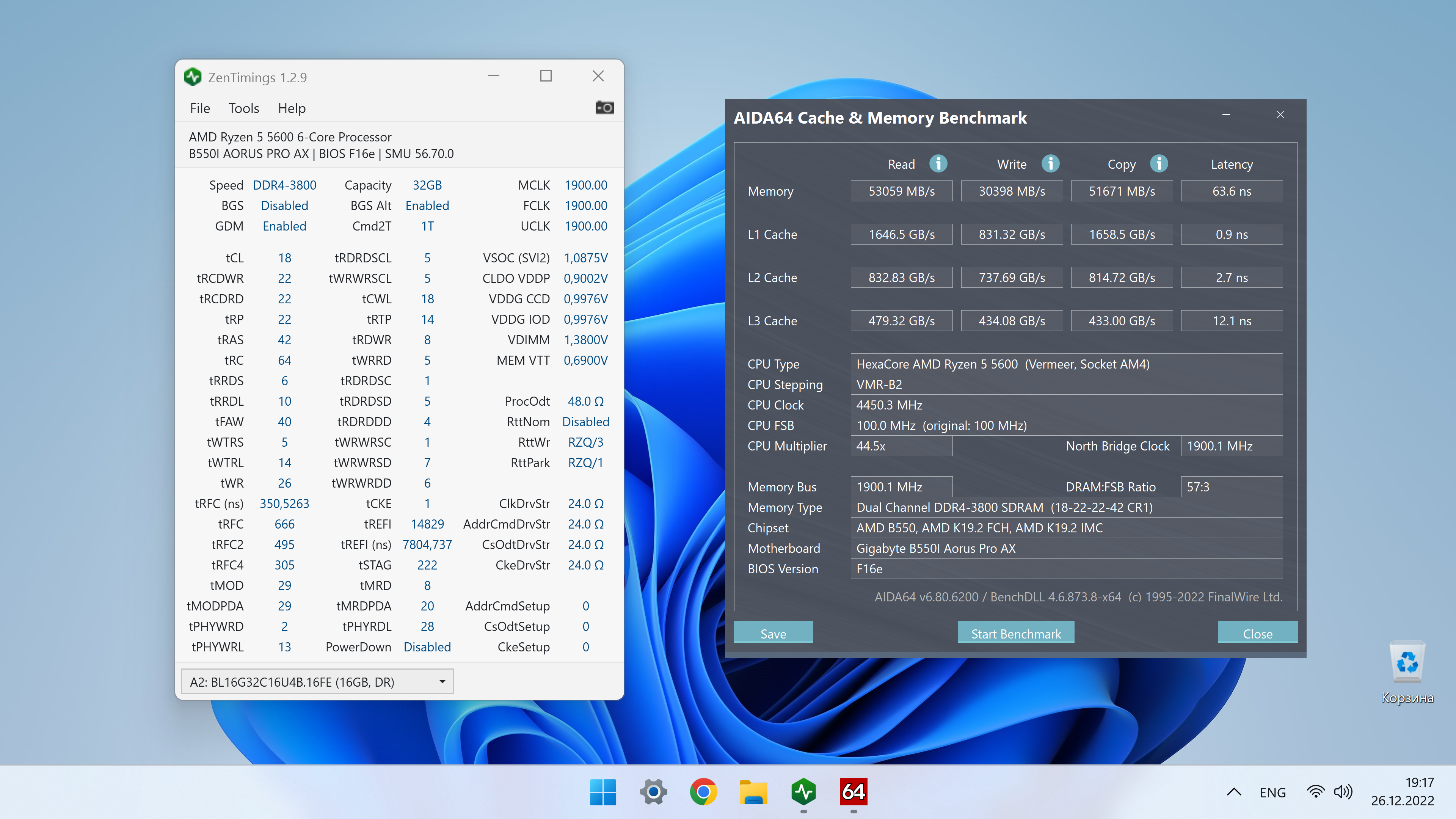The image size is (1456, 819).
Task: Click the Copy column info icon
Action: pyautogui.click(x=1159, y=164)
